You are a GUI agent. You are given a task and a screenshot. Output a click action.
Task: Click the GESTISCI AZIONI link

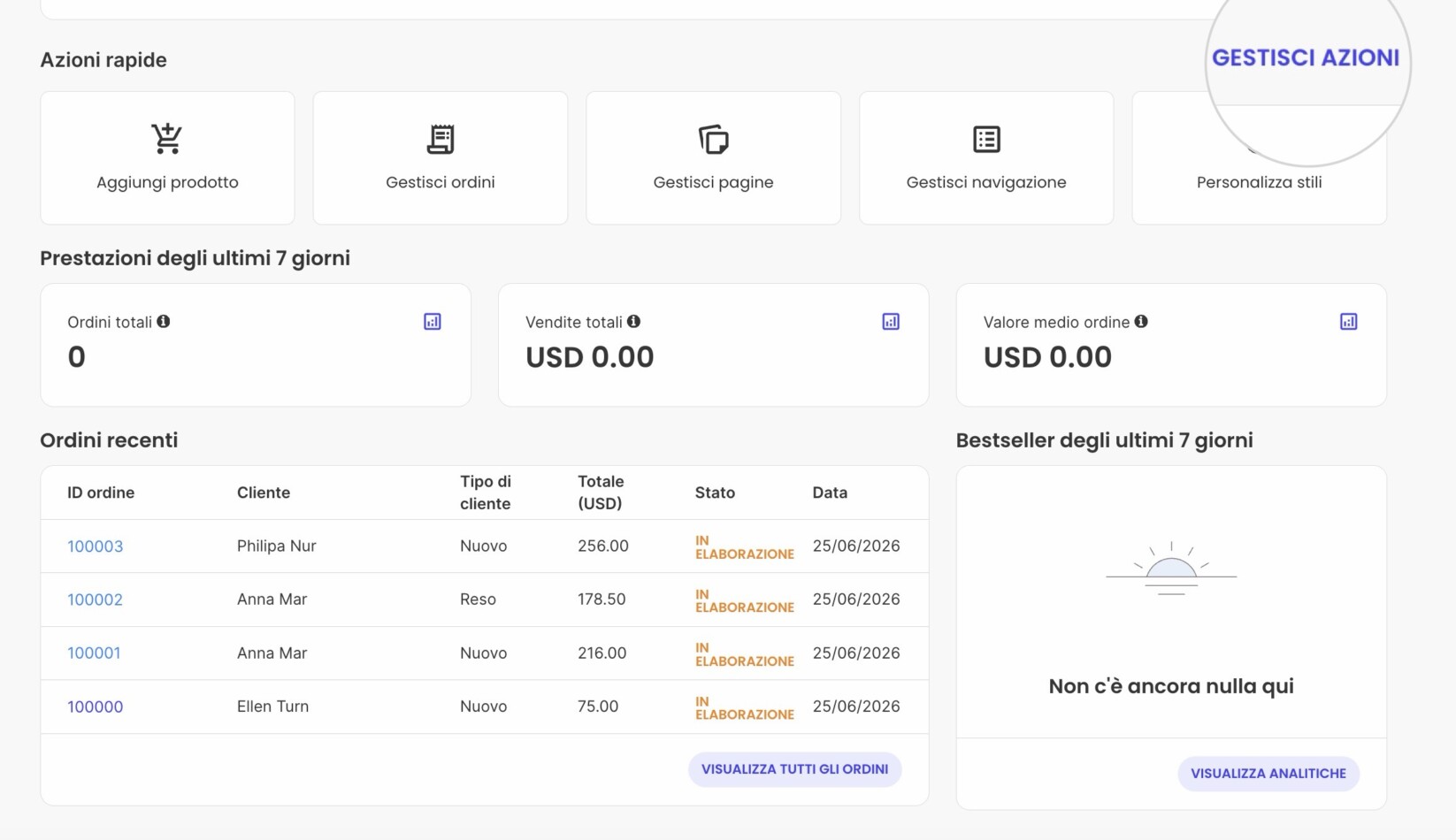click(x=1306, y=58)
